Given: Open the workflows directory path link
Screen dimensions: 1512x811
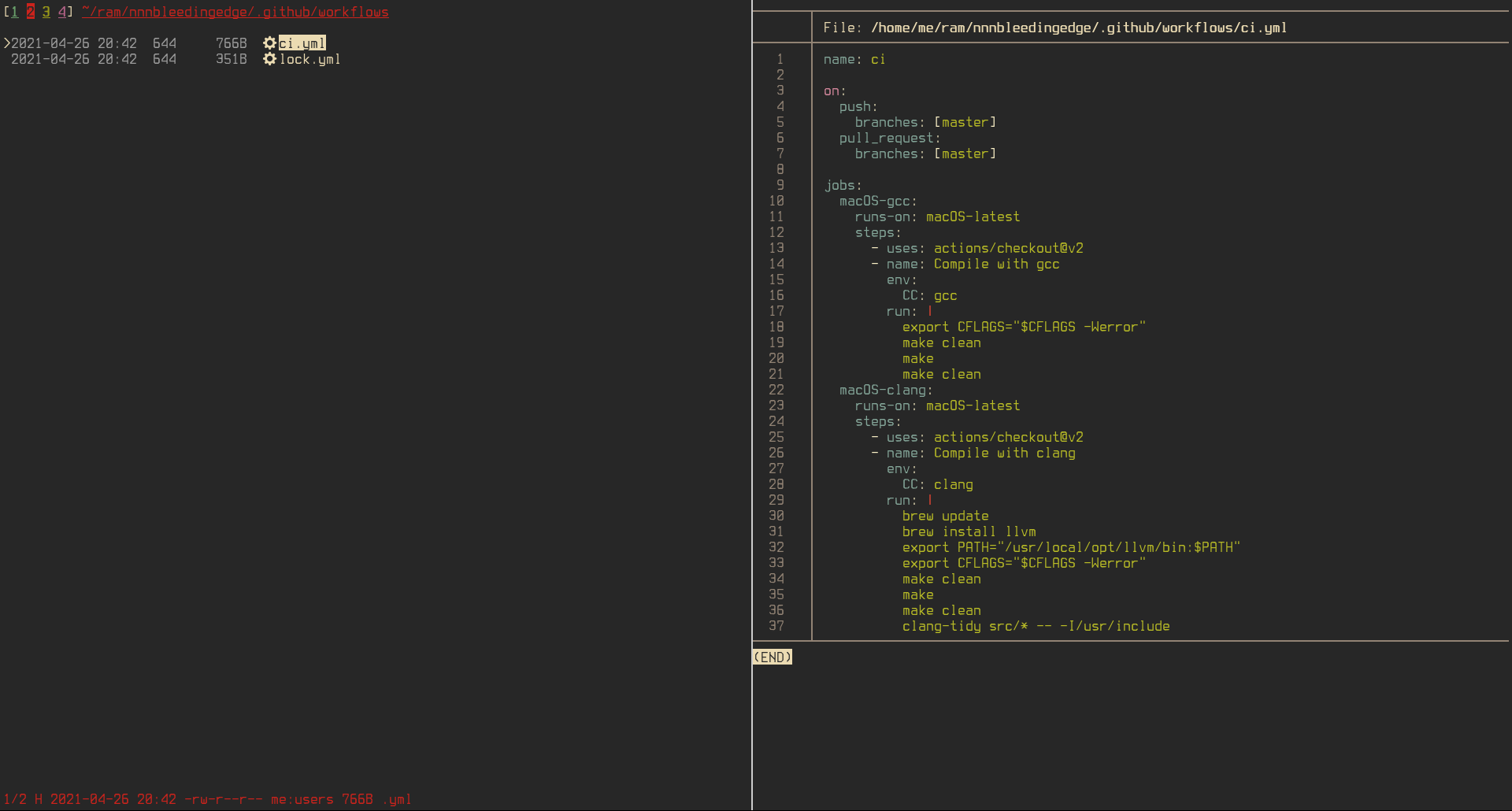Looking at the screenshot, I should [235, 12].
